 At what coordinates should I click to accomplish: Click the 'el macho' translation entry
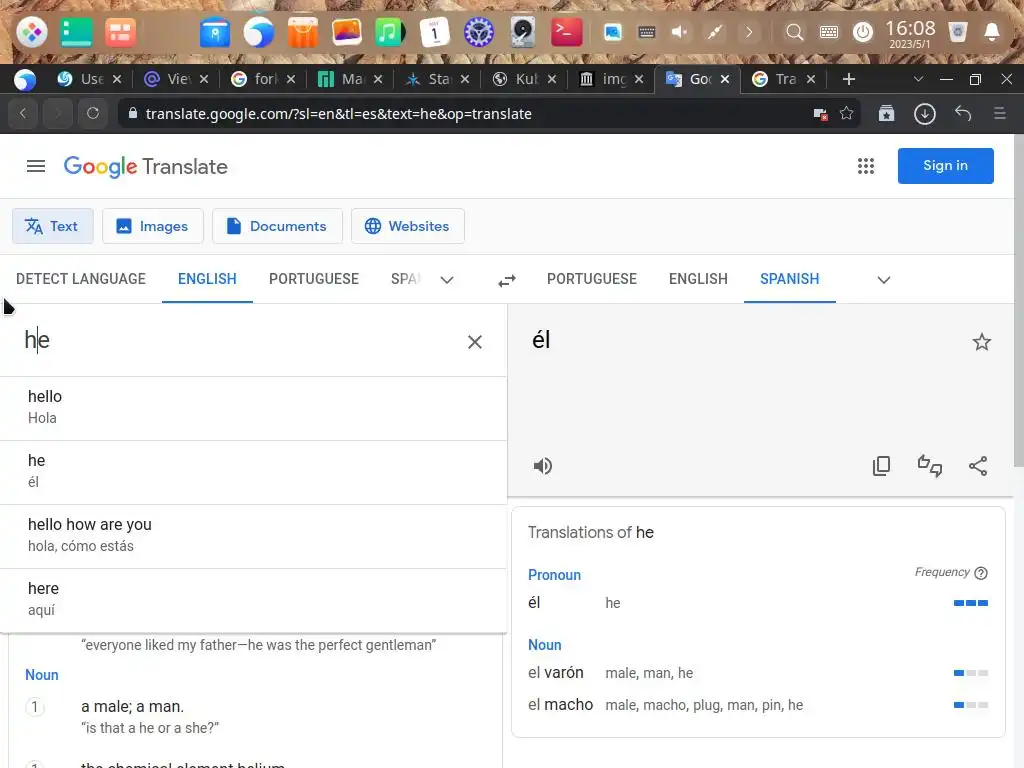tap(560, 705)
